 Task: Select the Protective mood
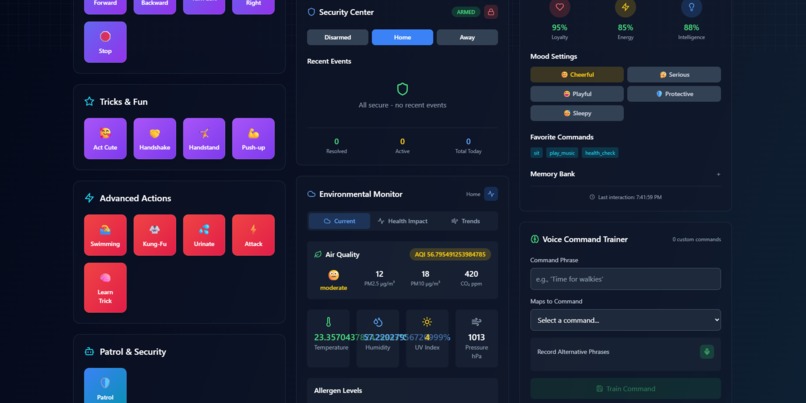click(674, 94)
